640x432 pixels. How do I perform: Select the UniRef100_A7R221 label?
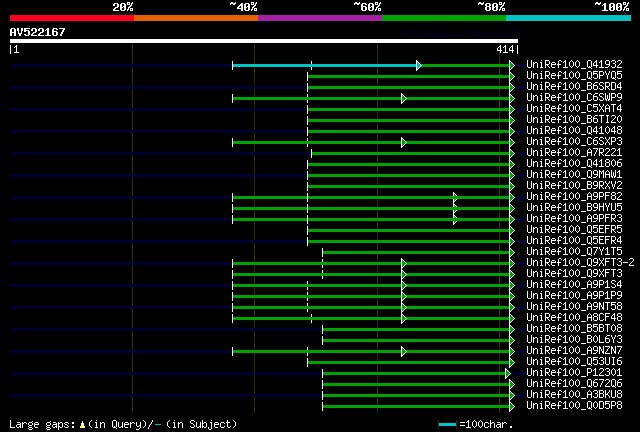574,153
